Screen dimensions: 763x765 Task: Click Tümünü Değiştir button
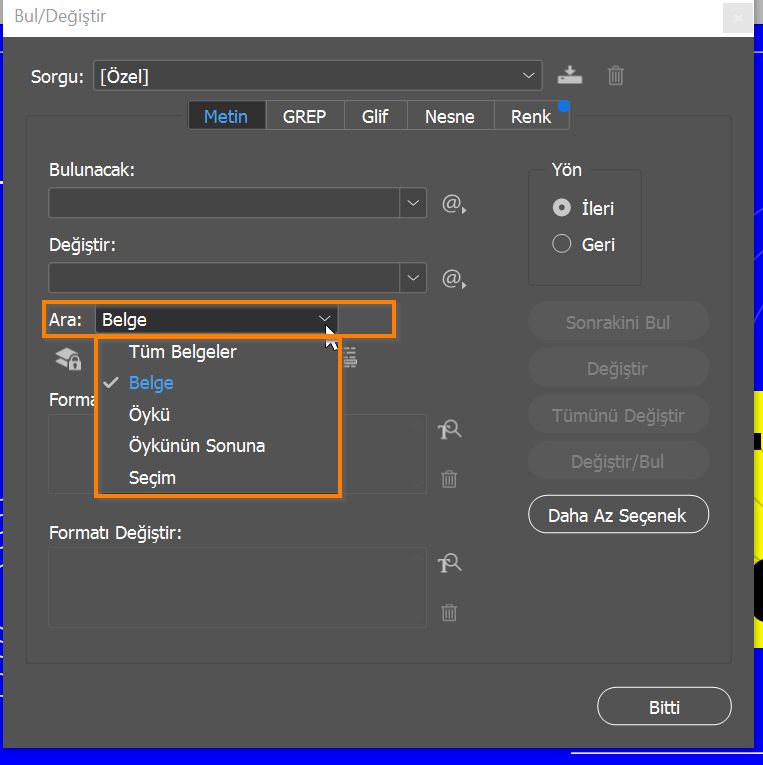(618, 415)
